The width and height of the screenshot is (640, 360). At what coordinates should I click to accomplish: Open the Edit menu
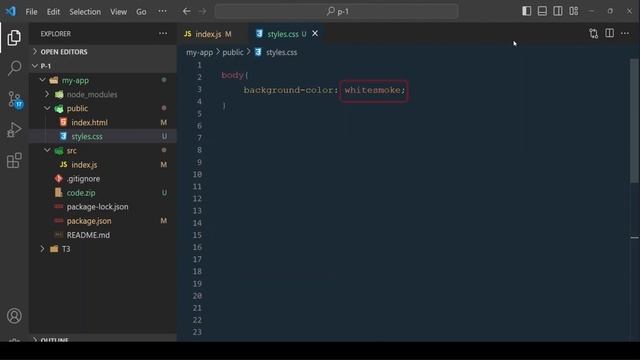pos(53,12)
